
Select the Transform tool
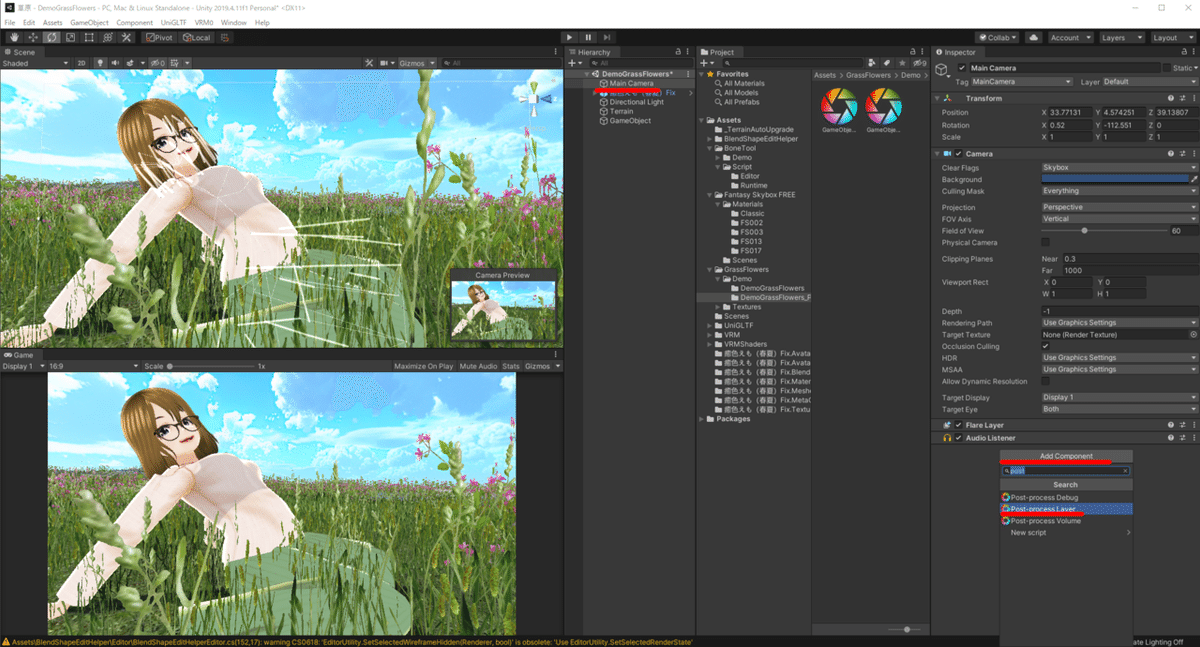(x=108, y=37)
